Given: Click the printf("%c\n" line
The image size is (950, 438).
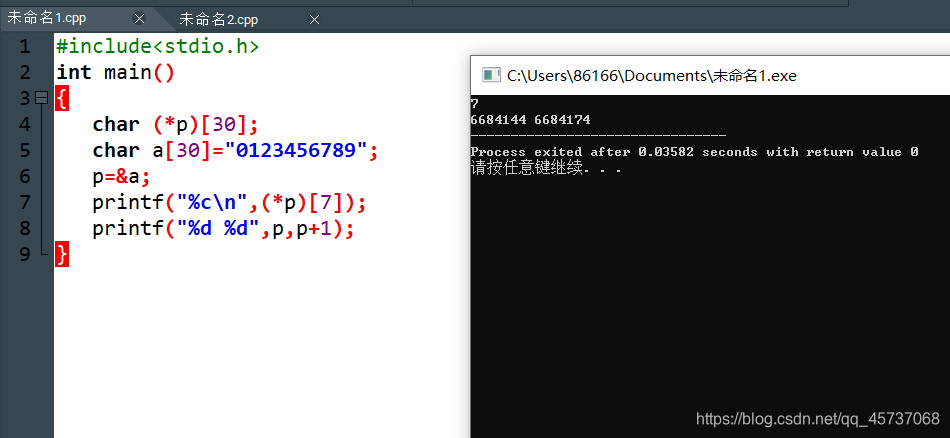Looking at the screenshot, I should tap(230, 202).
